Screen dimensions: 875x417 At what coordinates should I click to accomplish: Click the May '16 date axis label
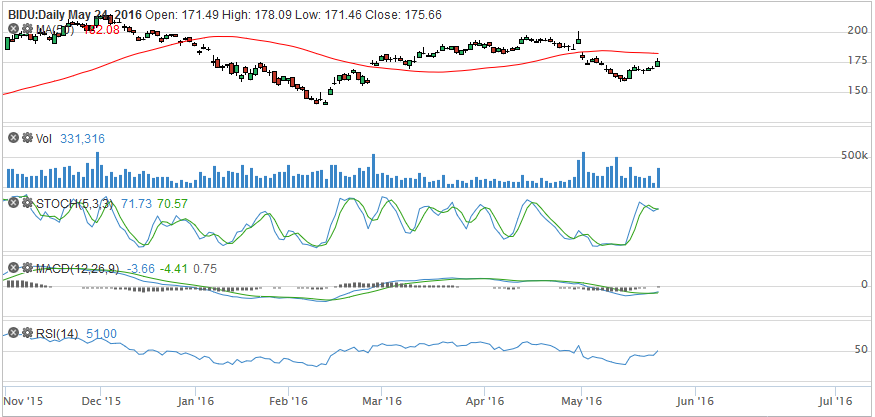(580, 401)
